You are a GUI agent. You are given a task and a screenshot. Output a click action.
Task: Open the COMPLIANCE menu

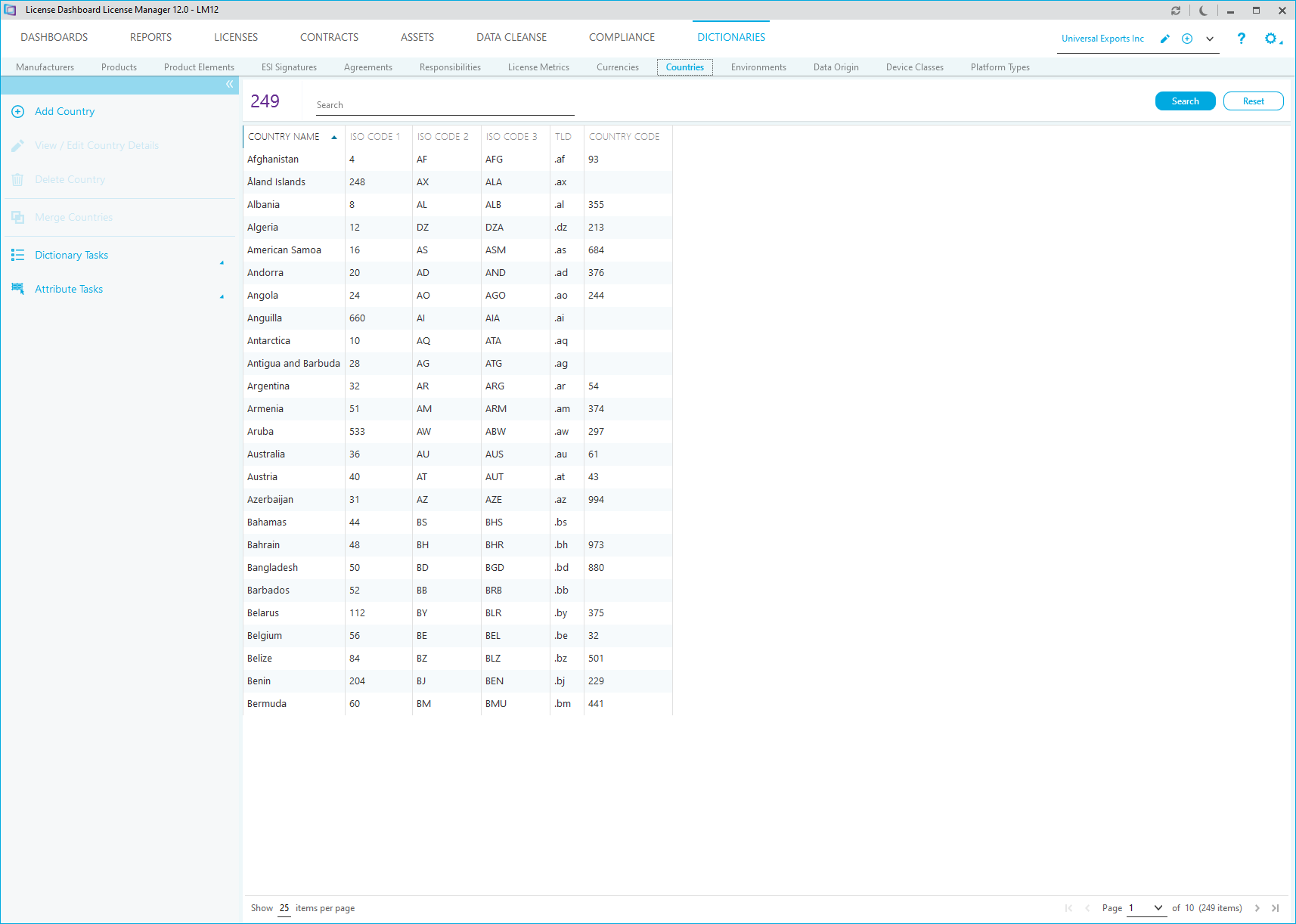coord(622,38)
